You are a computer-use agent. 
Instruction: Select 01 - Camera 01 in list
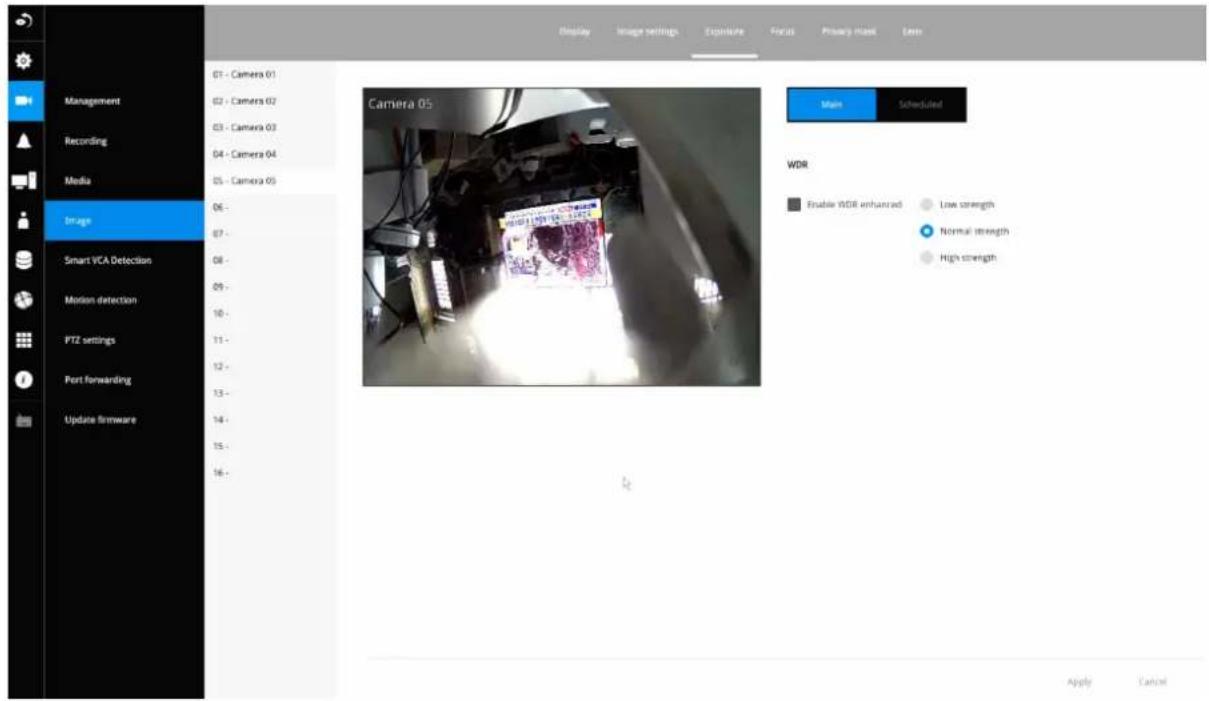click(271, 75)
